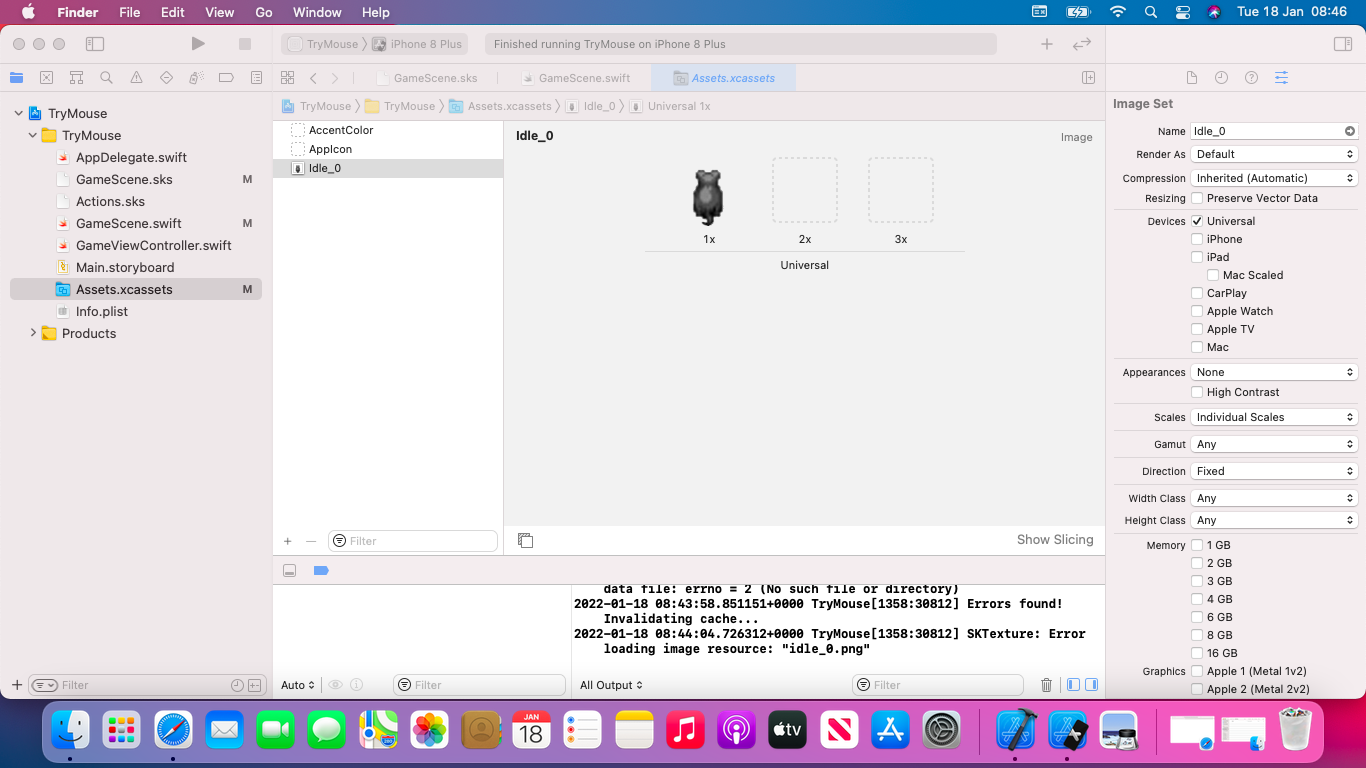The height and width of the screenshot is (768, 1366).
Task: Click the Issue navigator warning icon
Action: [x=136, y=78]
